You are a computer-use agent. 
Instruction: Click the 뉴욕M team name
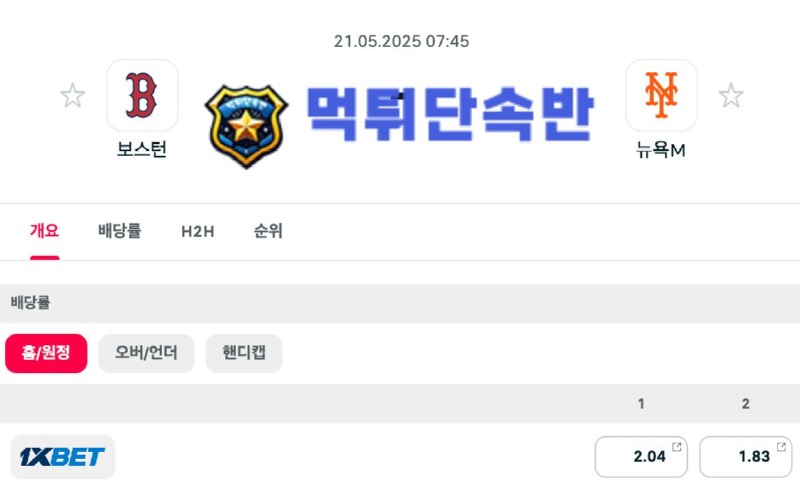(x=661, y=150)
